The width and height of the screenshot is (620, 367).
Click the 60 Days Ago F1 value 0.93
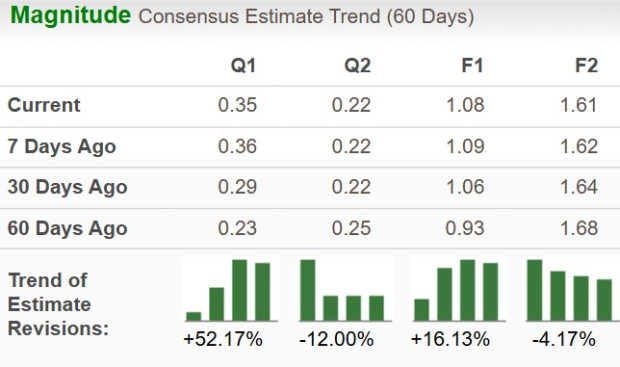465,229
